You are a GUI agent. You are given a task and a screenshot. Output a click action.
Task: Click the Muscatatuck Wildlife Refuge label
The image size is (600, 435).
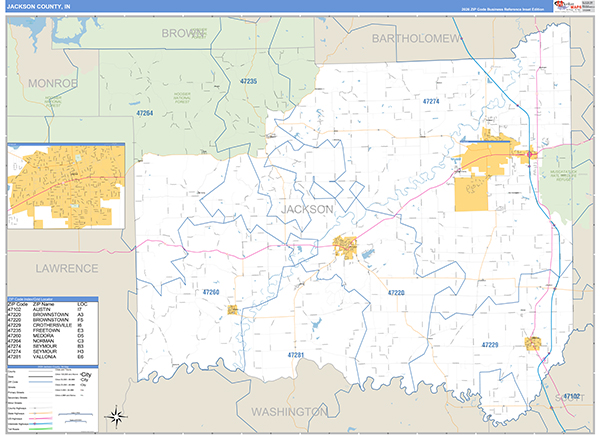[563, 176]
